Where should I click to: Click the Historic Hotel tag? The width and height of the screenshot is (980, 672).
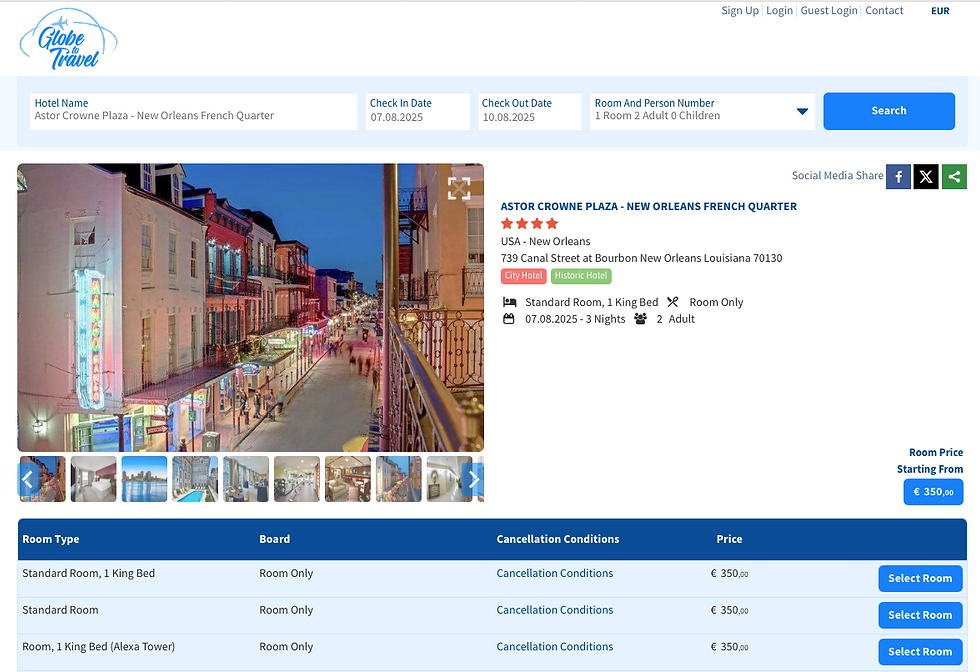(581, 276)
